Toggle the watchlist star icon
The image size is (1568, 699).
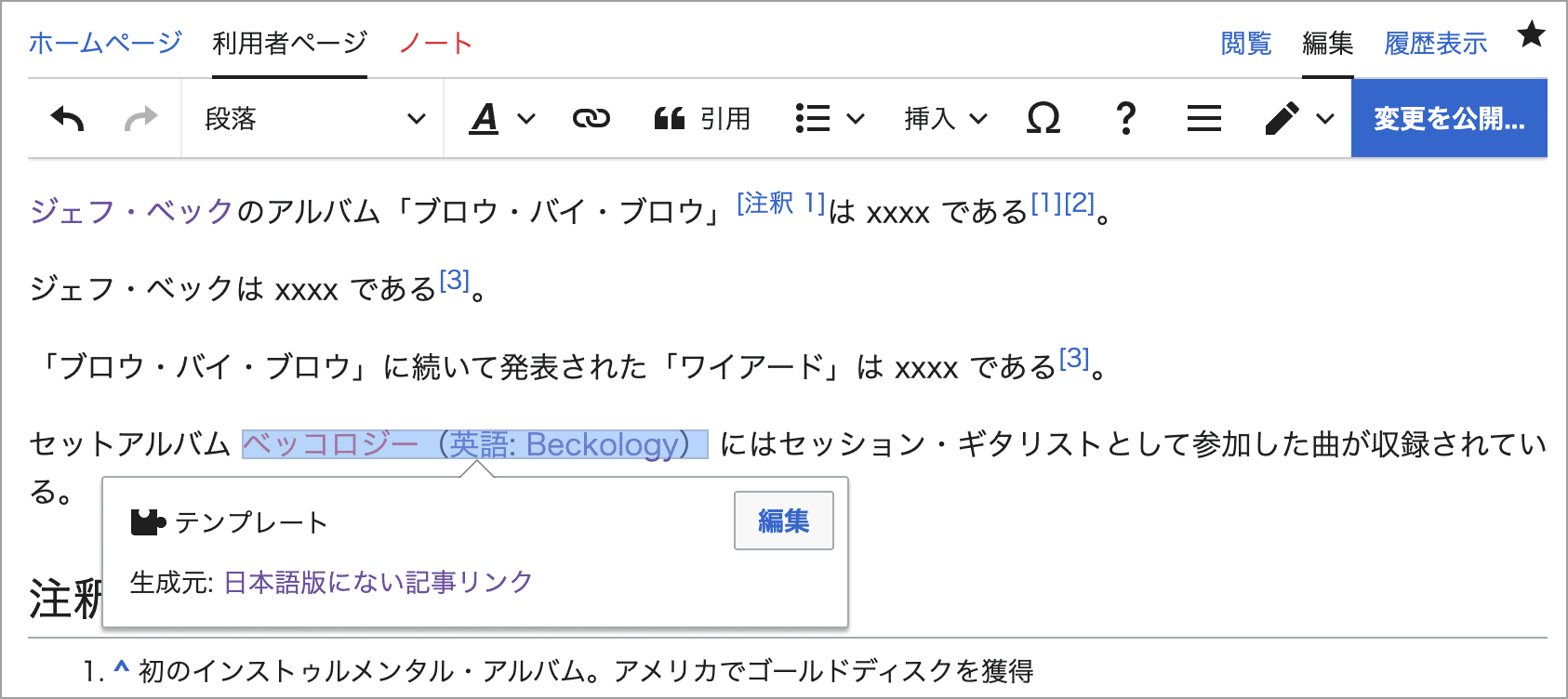[1530, 36]
